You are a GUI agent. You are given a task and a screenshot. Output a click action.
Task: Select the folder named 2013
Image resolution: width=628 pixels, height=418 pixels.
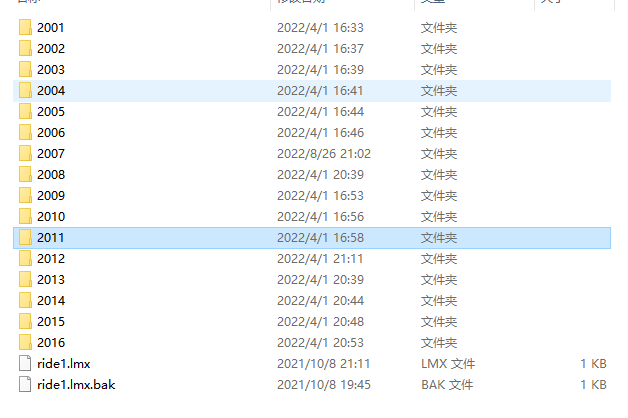[x=51, y=279]
